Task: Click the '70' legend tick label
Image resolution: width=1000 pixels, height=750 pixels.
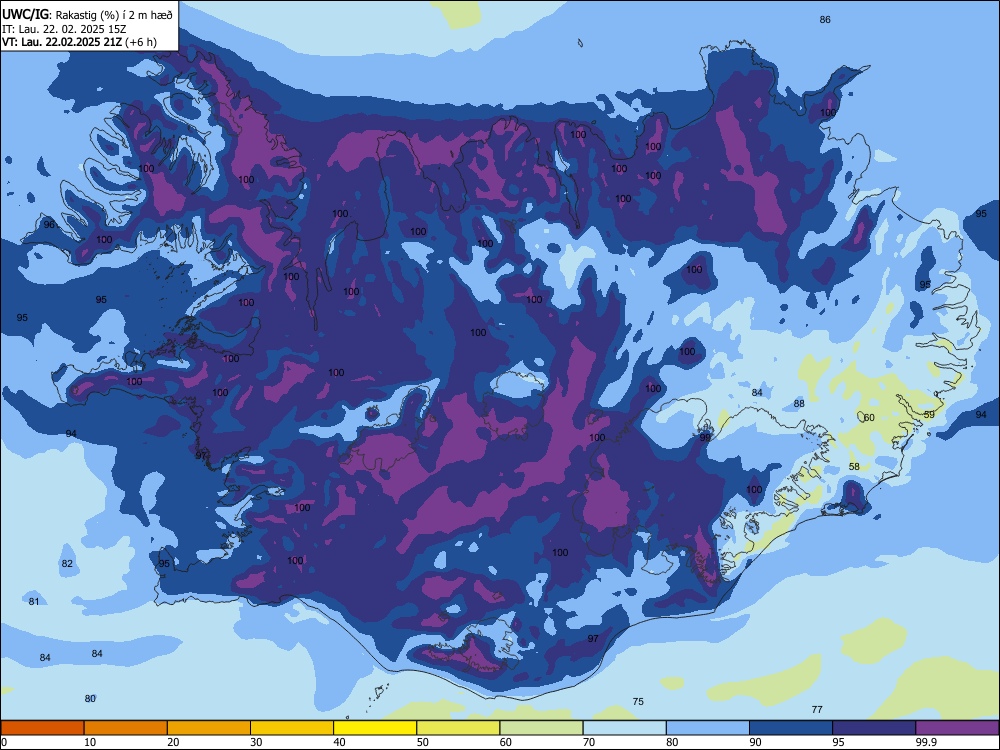Action: pyautogui.click(x=589, y=742)
